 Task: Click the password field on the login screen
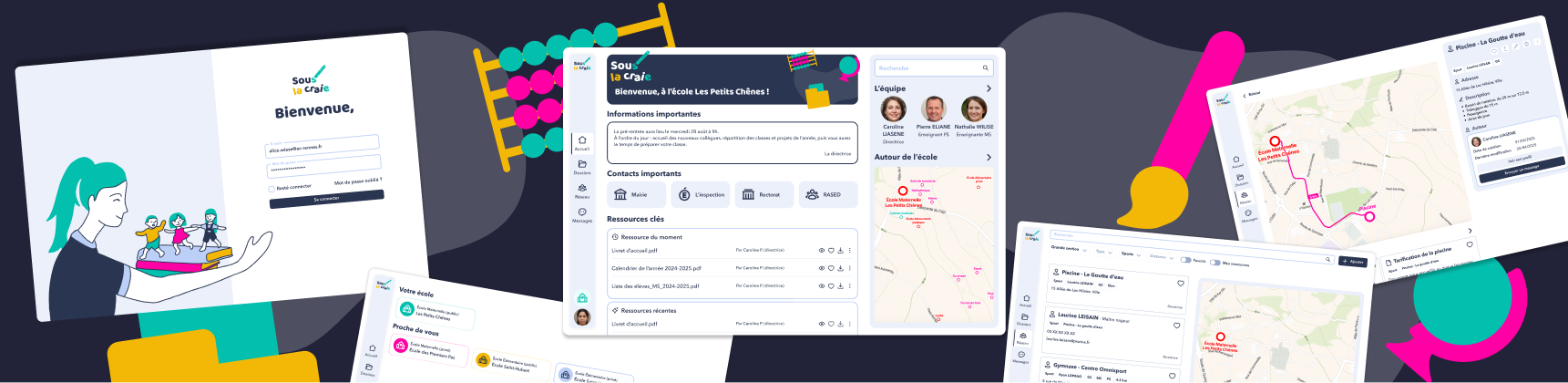pyautogui.click(x=323, y=166)
